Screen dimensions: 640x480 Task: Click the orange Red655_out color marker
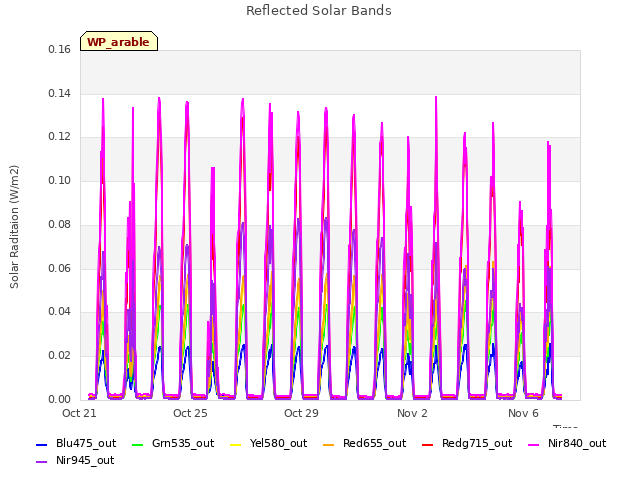click(x=329, y=444)
